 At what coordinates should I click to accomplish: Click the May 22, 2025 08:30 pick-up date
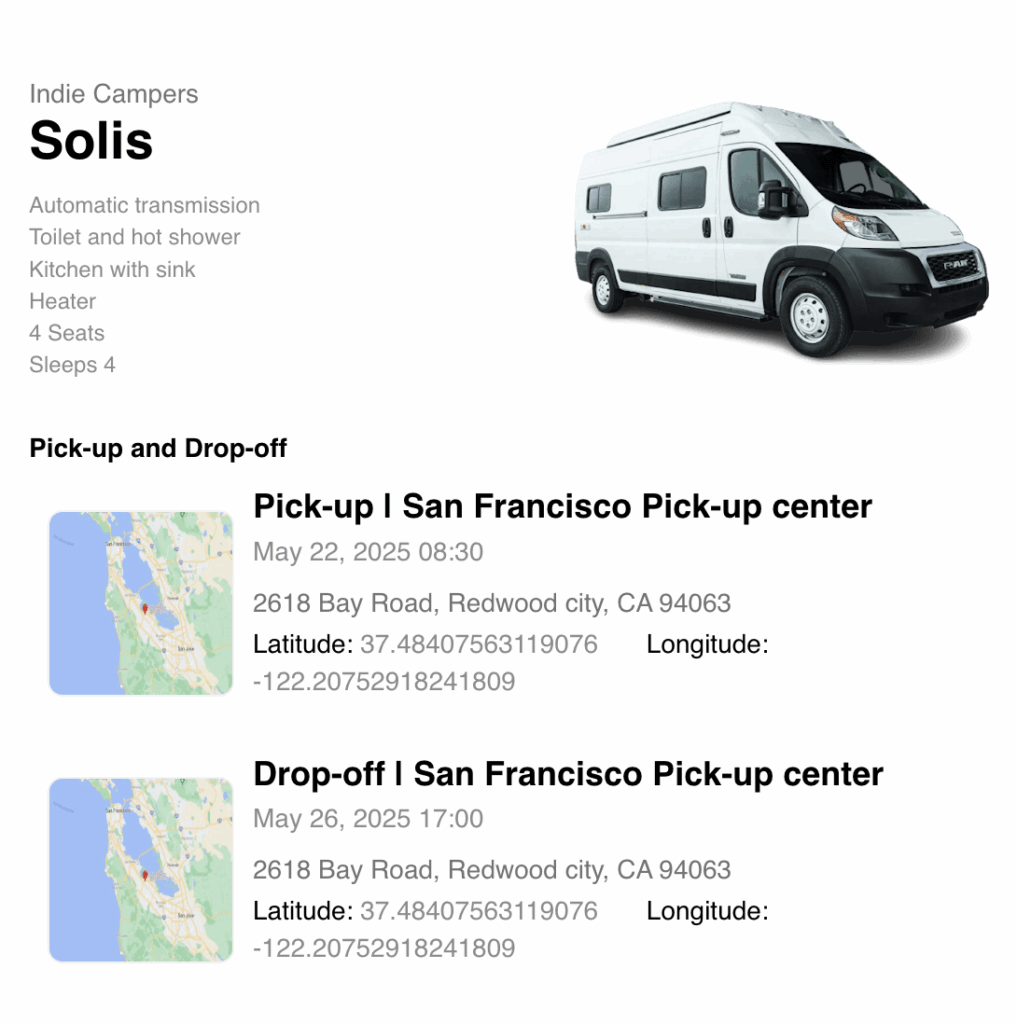point(368,552)
